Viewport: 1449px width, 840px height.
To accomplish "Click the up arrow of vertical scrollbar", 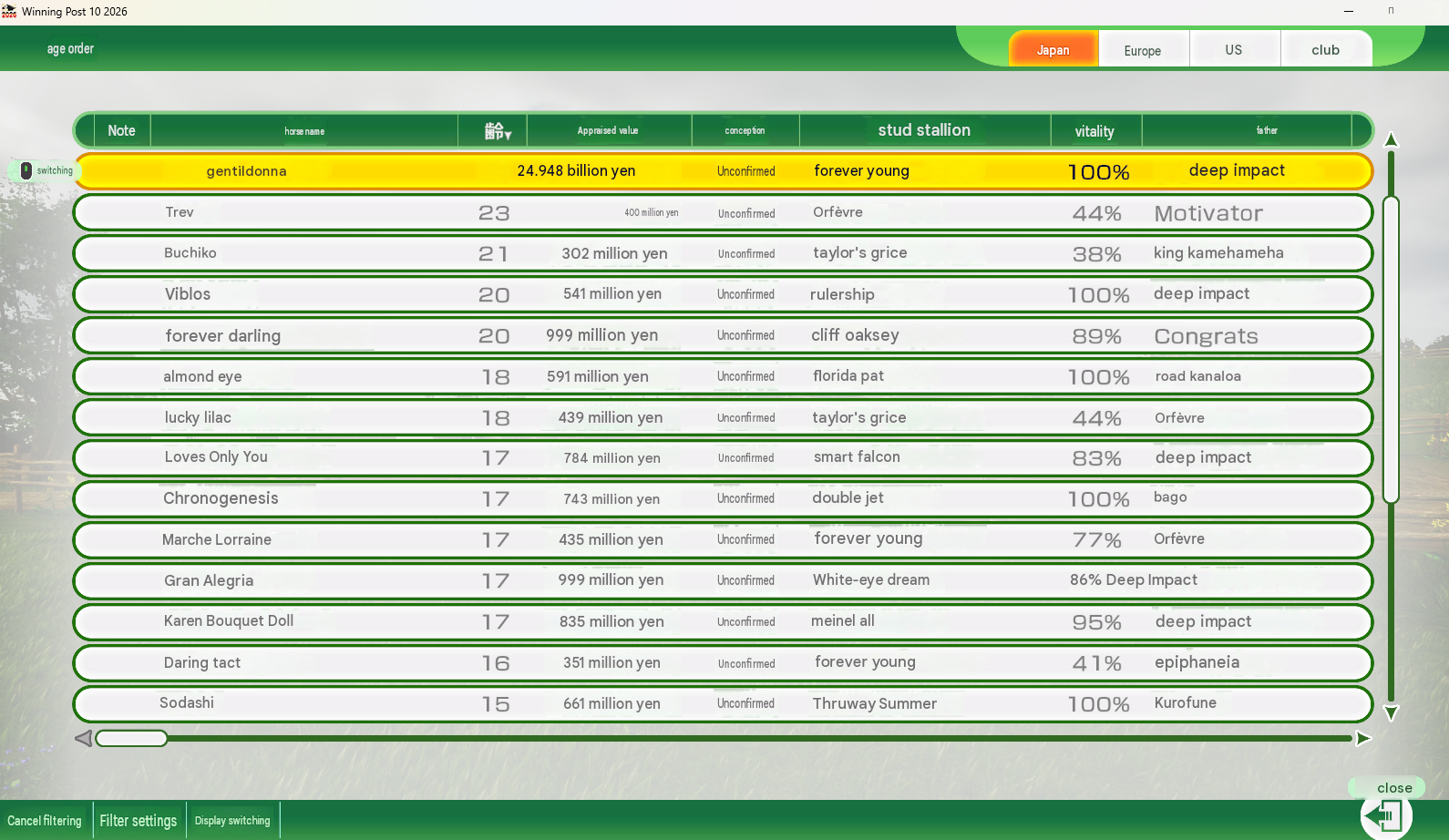I will (x=1391, y=139).
